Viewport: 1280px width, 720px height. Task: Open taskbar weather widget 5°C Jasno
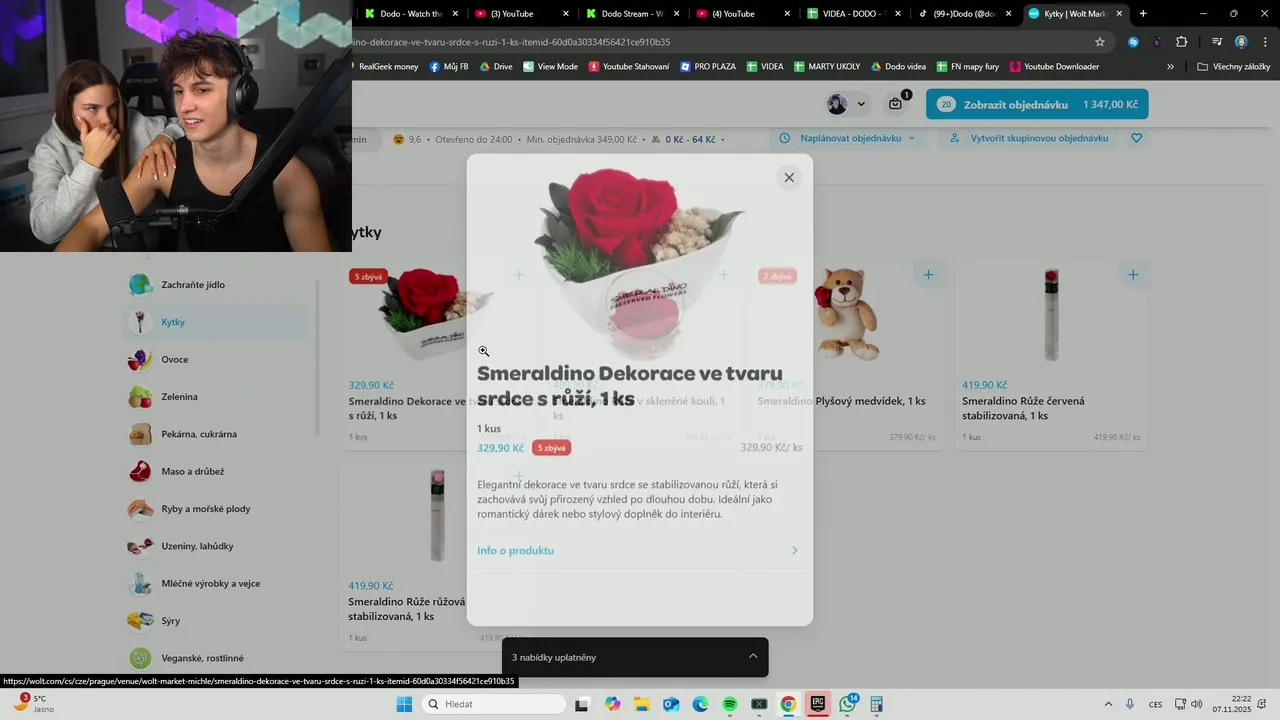pos(34,704)
